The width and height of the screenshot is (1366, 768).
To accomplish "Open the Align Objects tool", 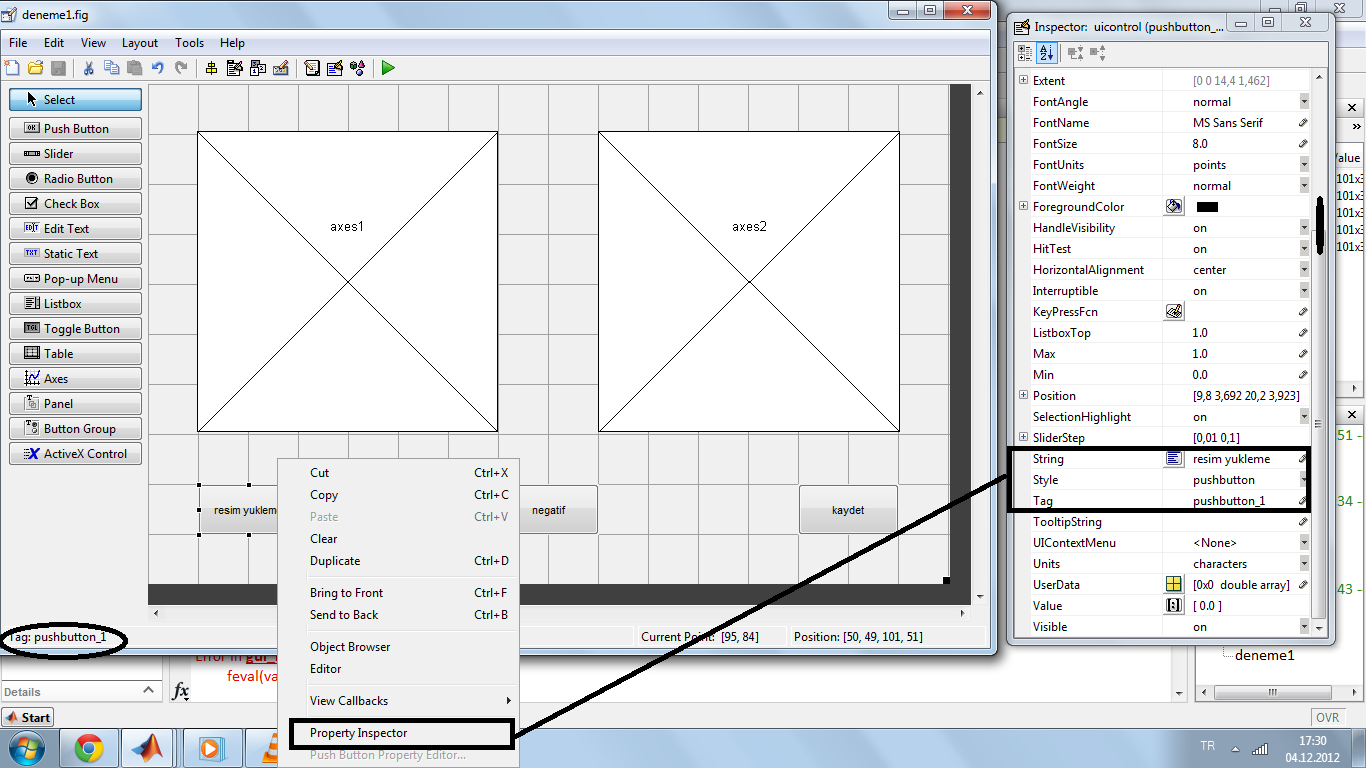I will coord(211,68).
